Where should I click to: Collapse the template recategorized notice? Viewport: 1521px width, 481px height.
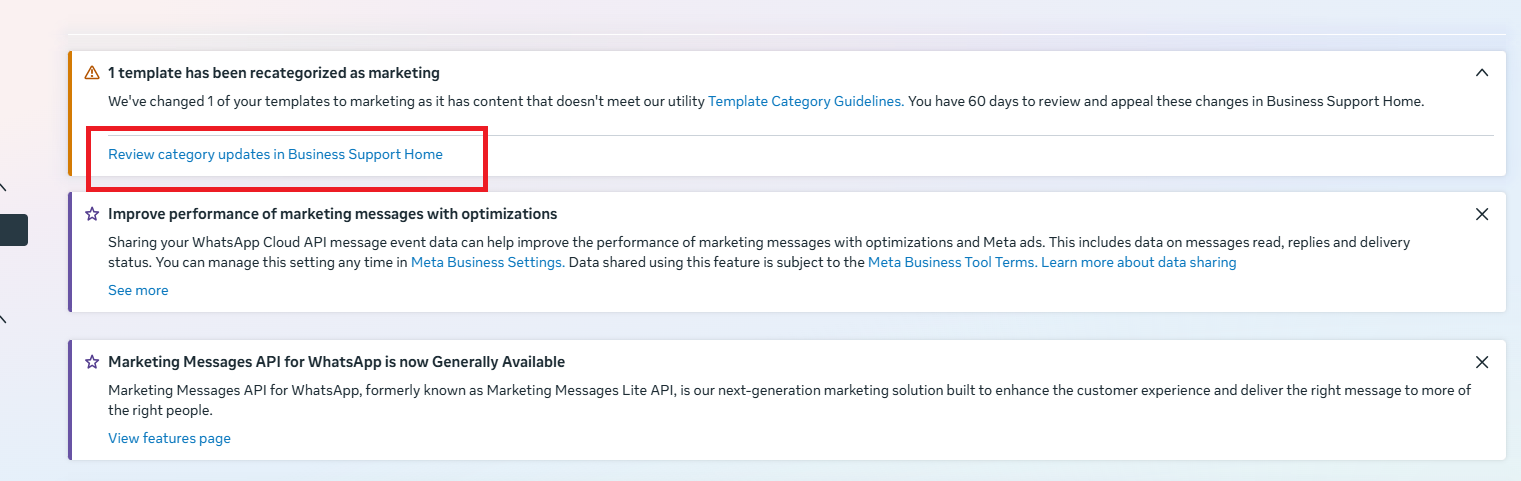coord(1482,73)
